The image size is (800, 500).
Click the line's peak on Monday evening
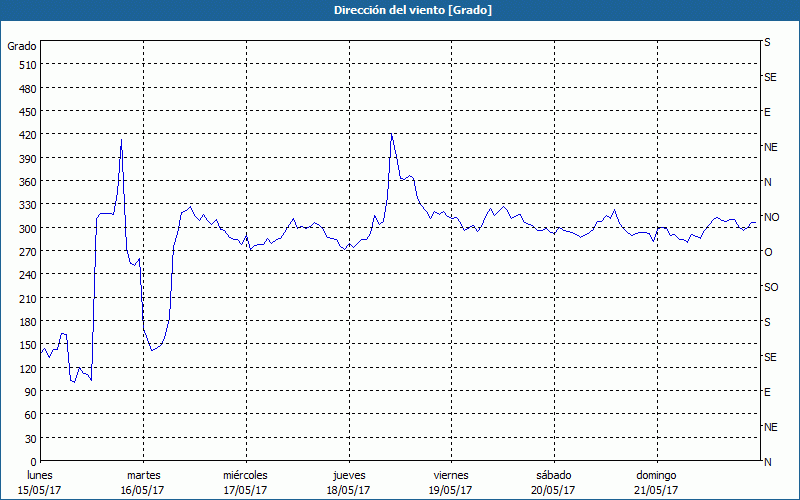click(121, 140)
